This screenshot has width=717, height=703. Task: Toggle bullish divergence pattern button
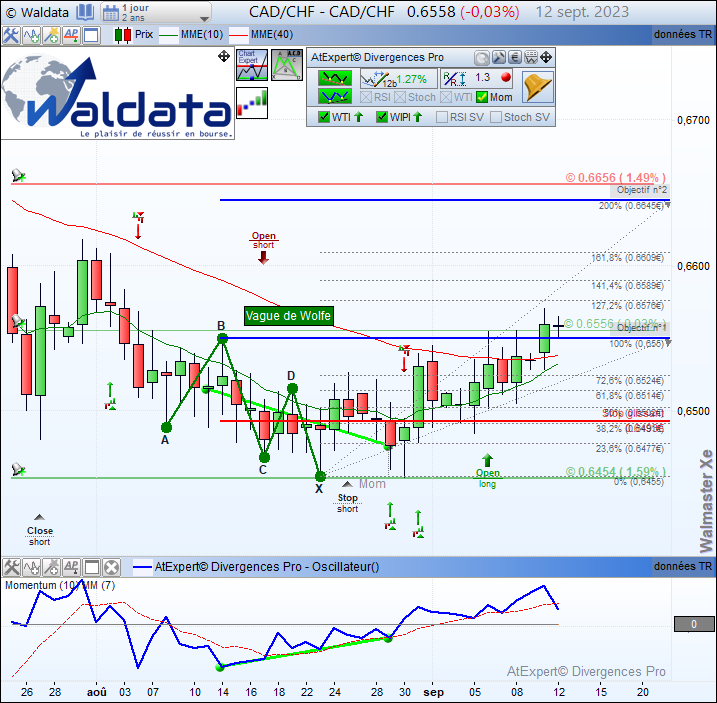[x=335, y=96]
